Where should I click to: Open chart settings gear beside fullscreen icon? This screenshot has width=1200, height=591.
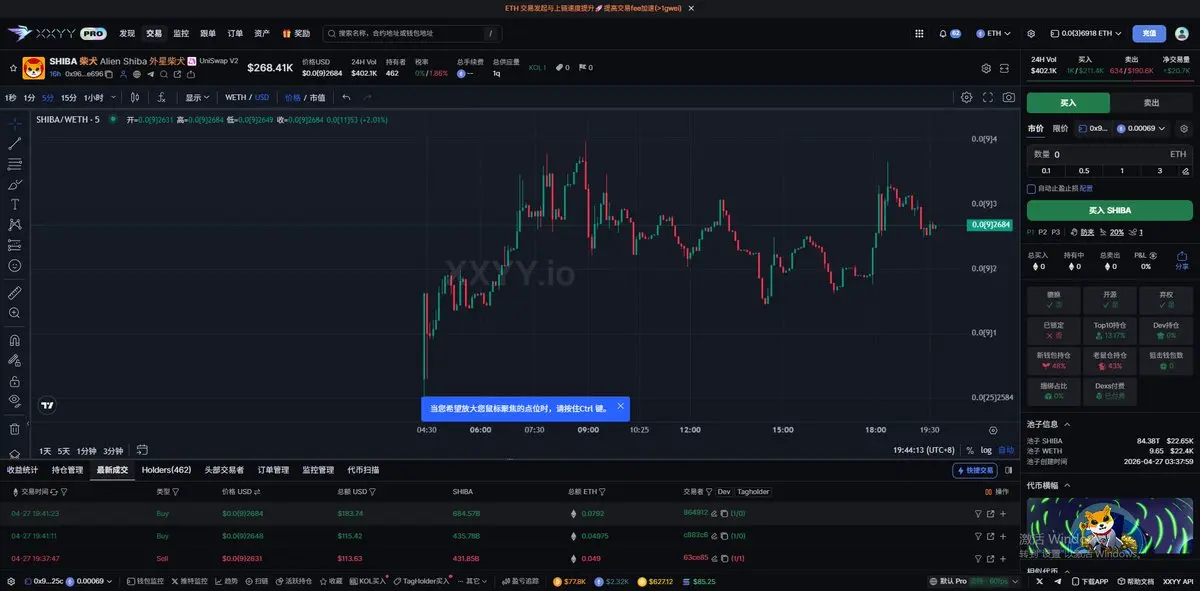coord(966,97)
